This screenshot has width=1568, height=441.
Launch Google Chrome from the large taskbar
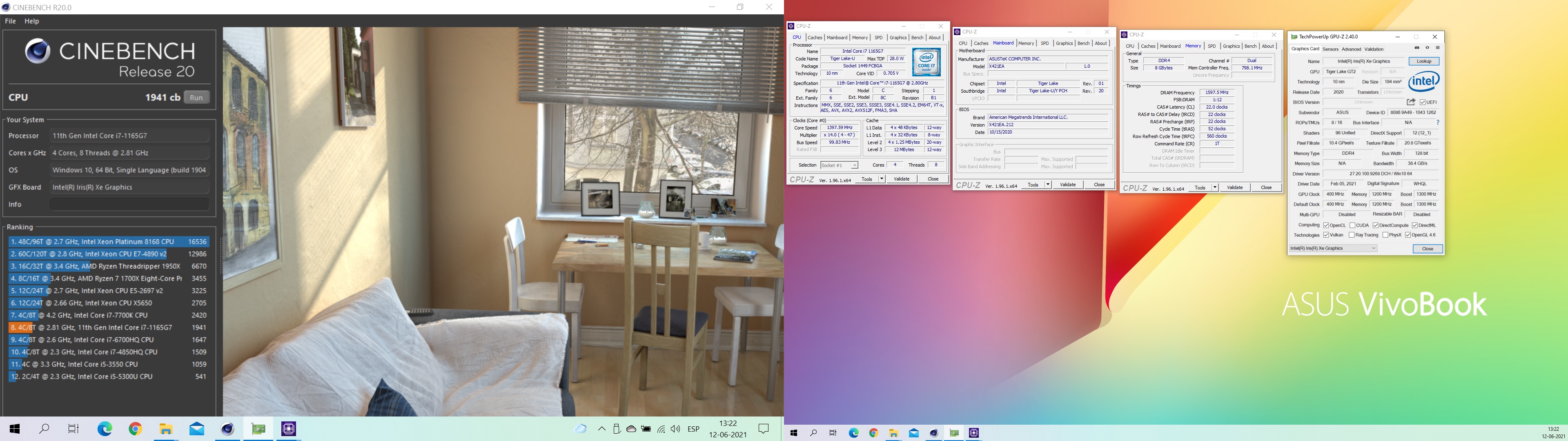point(135,430)
